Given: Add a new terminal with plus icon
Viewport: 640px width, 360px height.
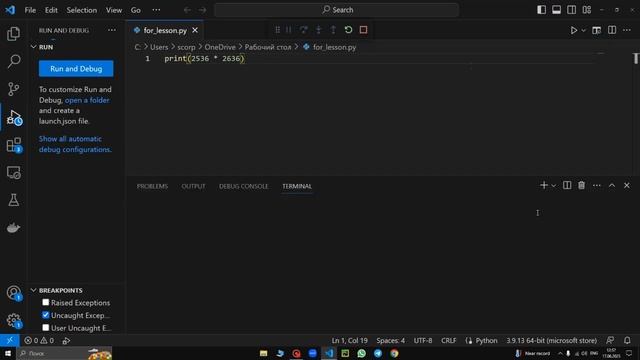Looking at the screenshot, I should tap(544, 185).
